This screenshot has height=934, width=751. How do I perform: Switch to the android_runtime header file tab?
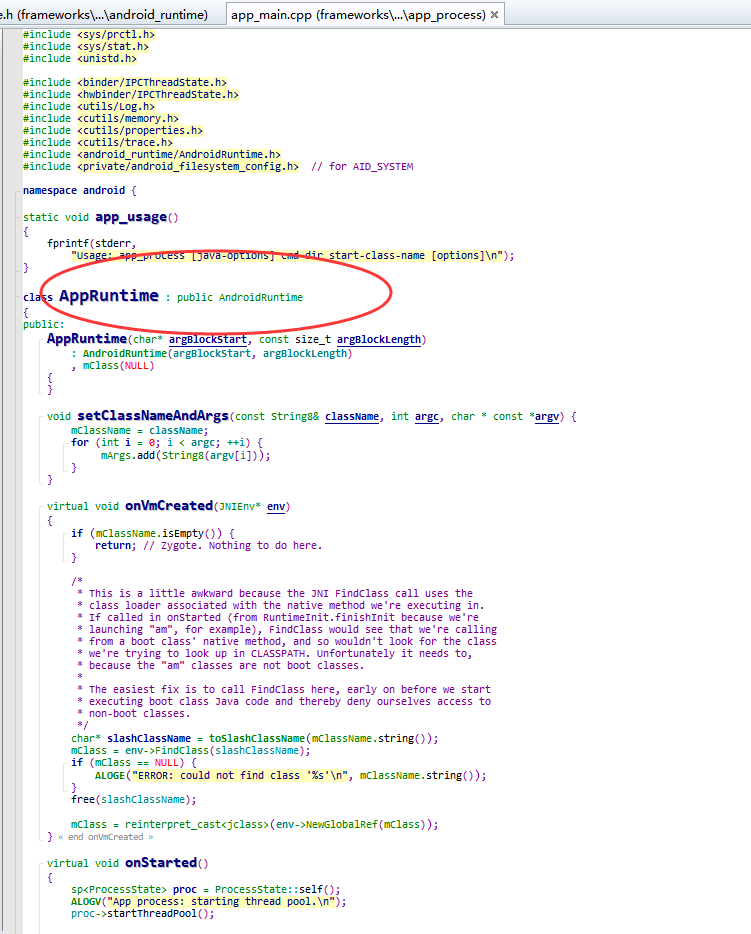[x=104, y=14]
